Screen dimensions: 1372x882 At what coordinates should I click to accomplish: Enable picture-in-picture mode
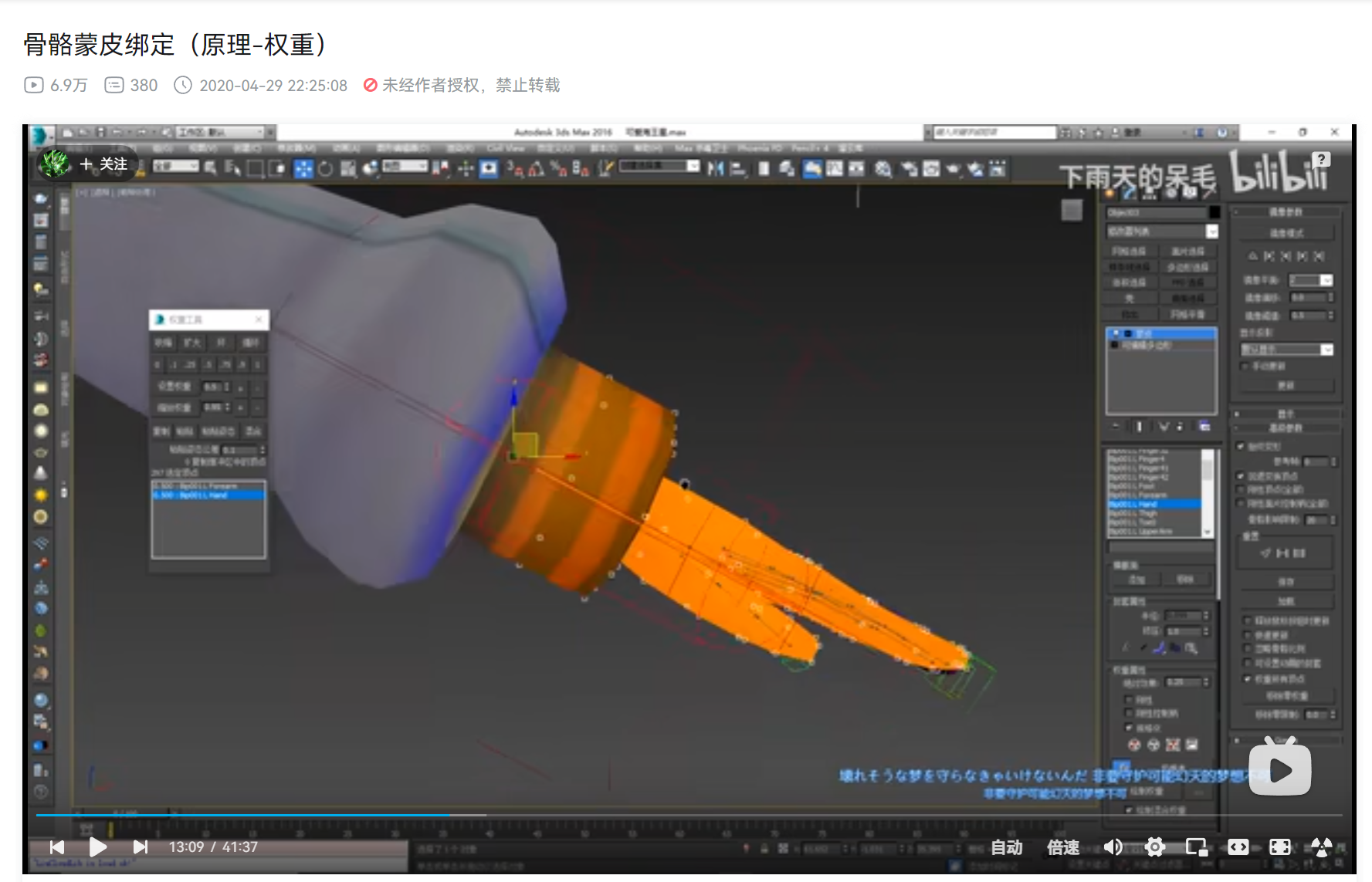click(1196, 847)
